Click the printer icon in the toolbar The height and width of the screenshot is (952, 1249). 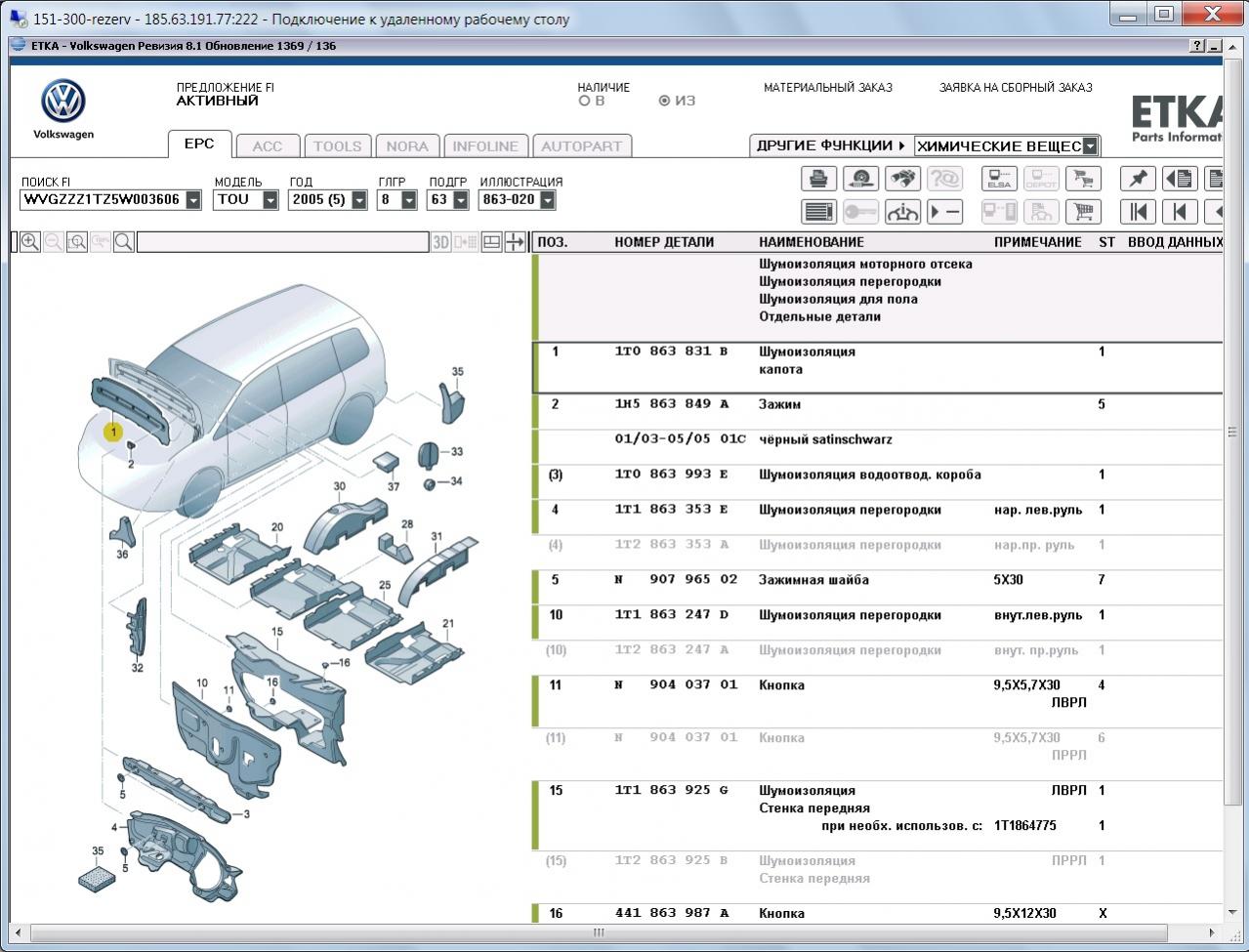point(819,179)
